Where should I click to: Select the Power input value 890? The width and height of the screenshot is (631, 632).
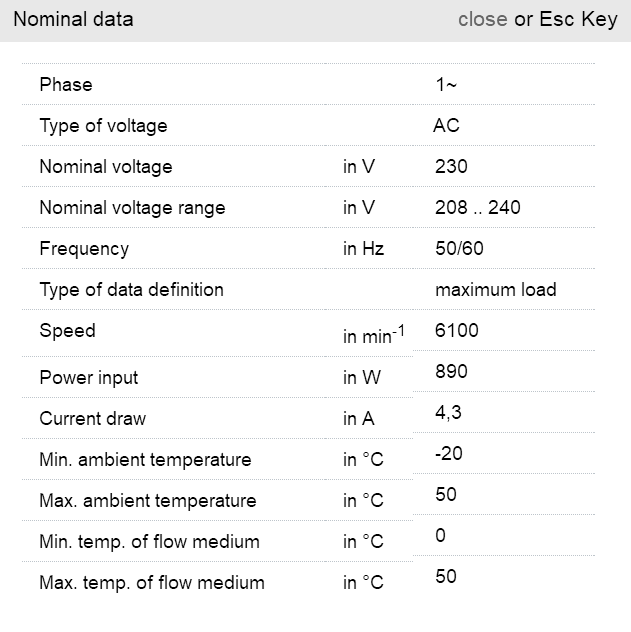click(451, 372)
